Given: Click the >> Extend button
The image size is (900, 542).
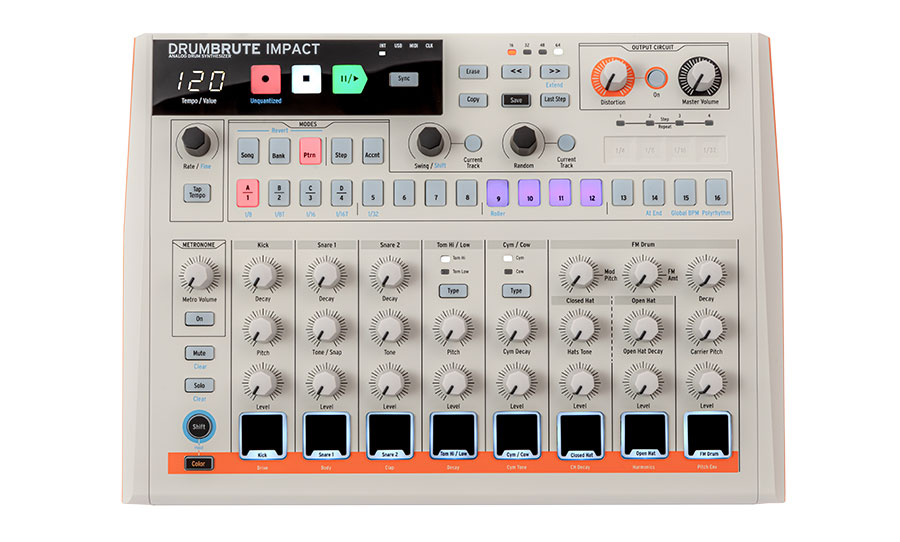Looking at the screenshot, I should tap(554, 72).
